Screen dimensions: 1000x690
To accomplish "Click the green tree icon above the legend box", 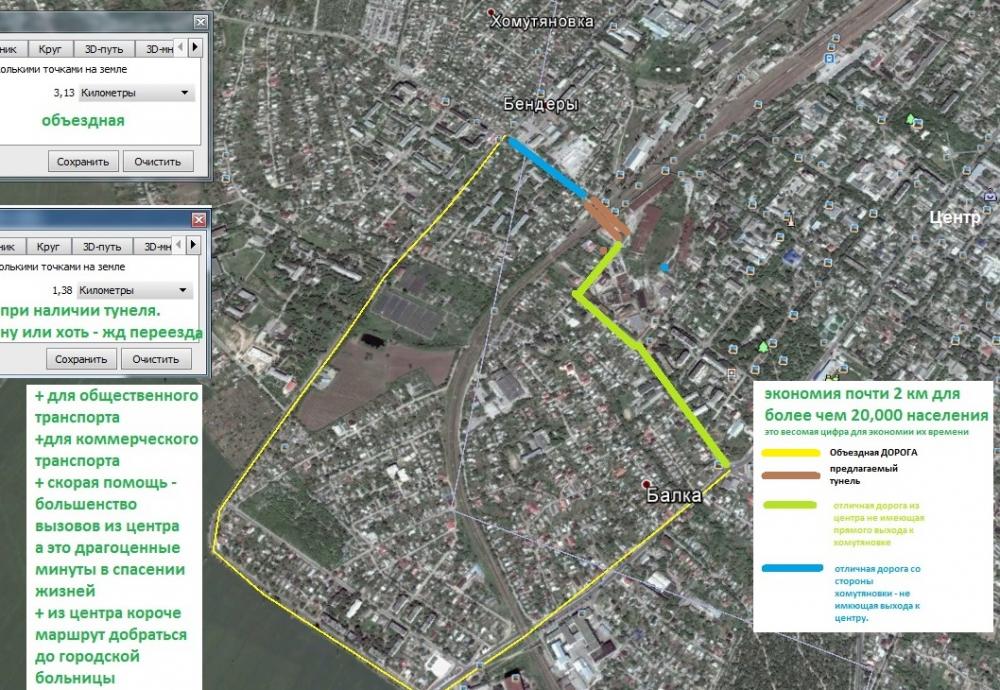I will click(x=764, y=347).
